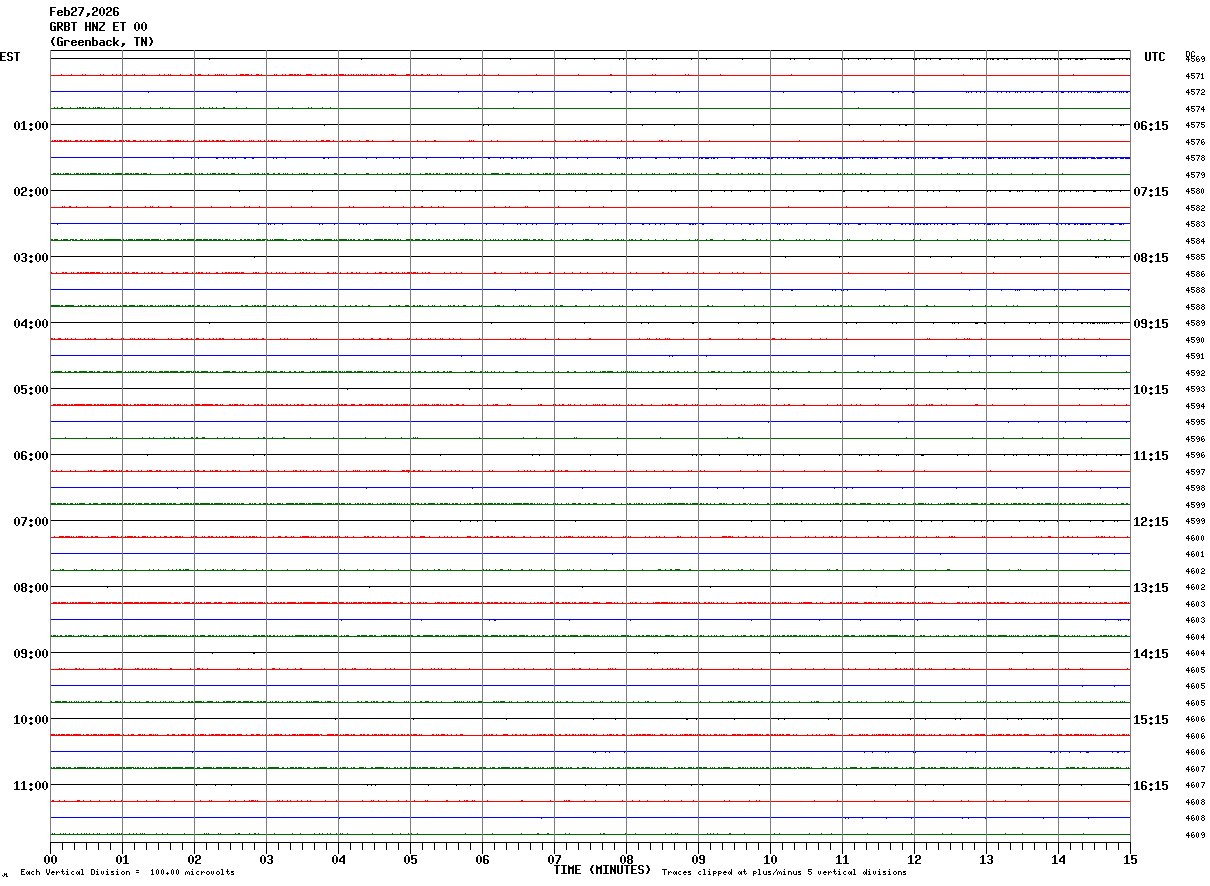Click the GRBT HNZ ET 00 station label

(x=98, y=27)
